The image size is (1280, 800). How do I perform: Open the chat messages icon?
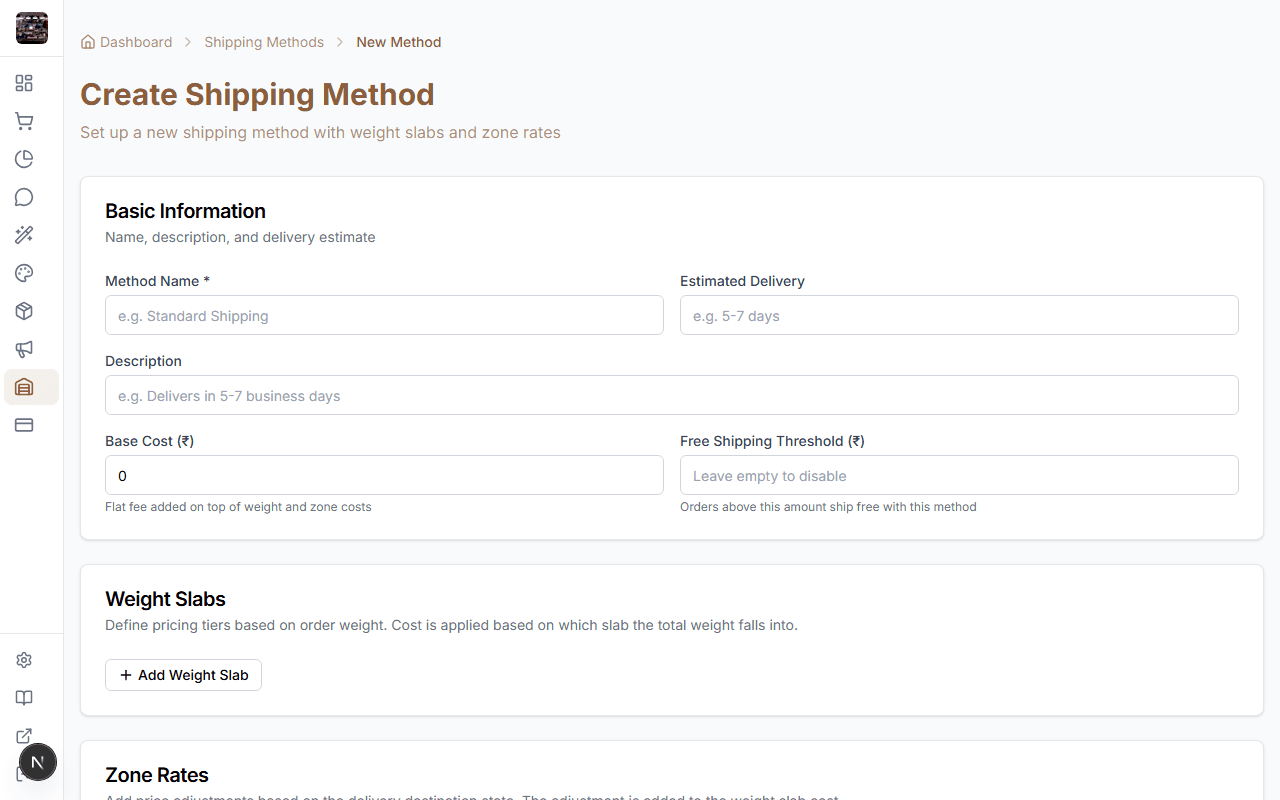24,197
